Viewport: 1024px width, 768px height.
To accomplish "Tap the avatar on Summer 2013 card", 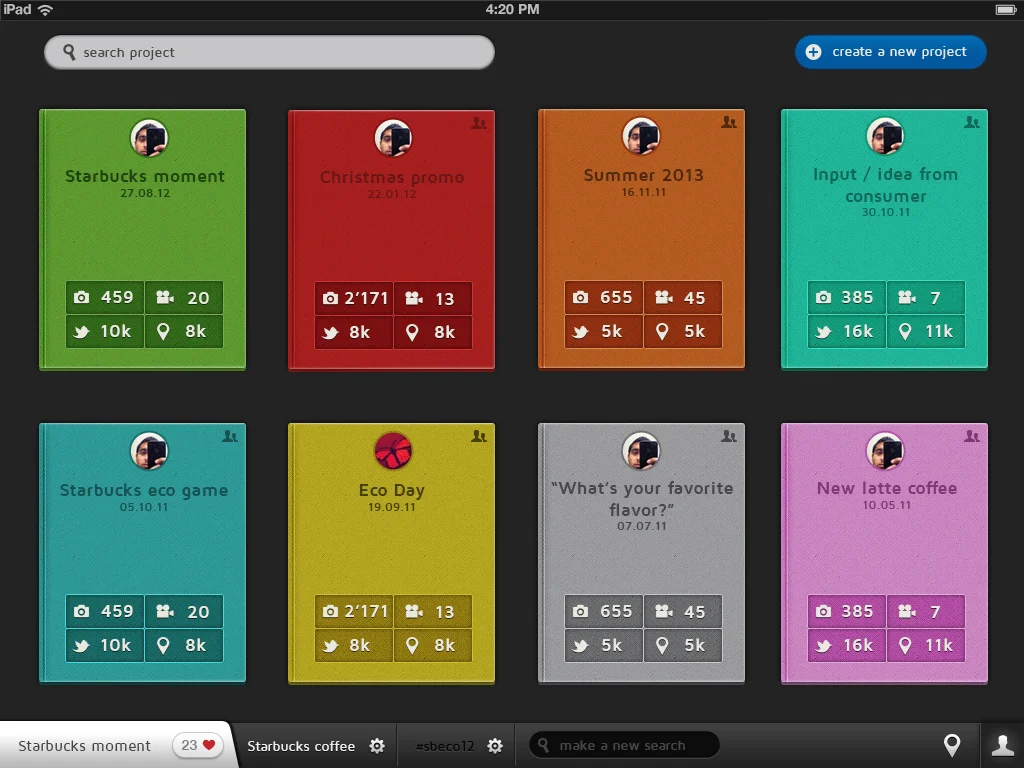I will (641, 136).
